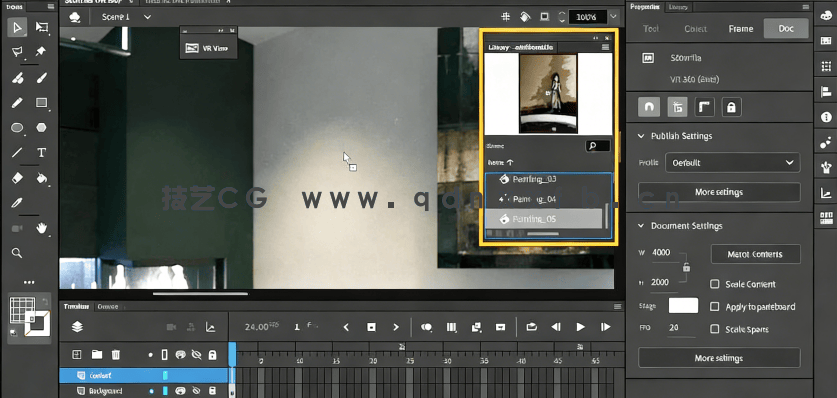Image resolution: width=837 pixels, height=398 pixels.
Task: Select the Text tool
Action: (x=41, y=153)
